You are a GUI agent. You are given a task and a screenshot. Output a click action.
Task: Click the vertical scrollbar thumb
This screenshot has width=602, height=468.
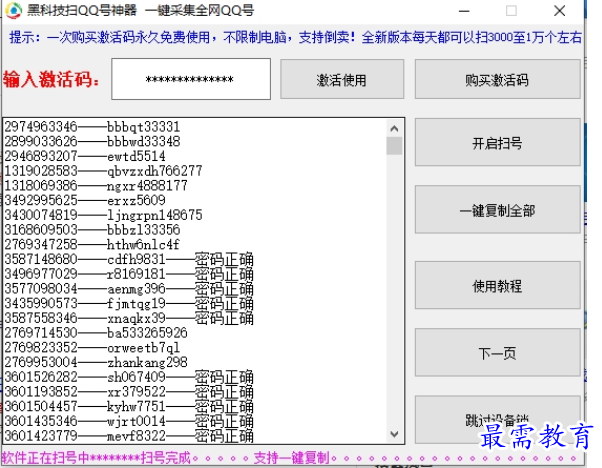point(394,146)
